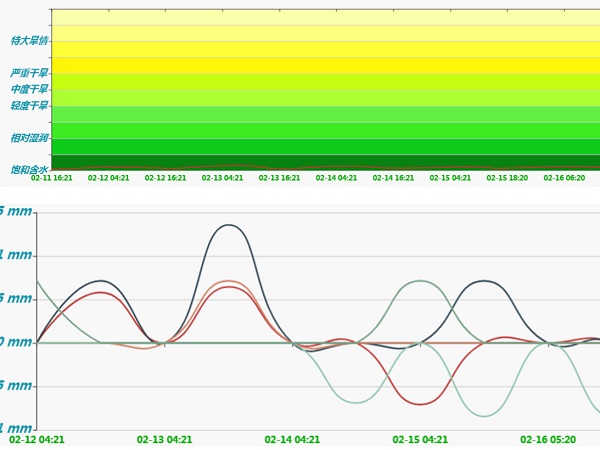This screenshot has width=600, height=450.
Task: Click the 中度干旱 level label
Action: tap(29, 89)
